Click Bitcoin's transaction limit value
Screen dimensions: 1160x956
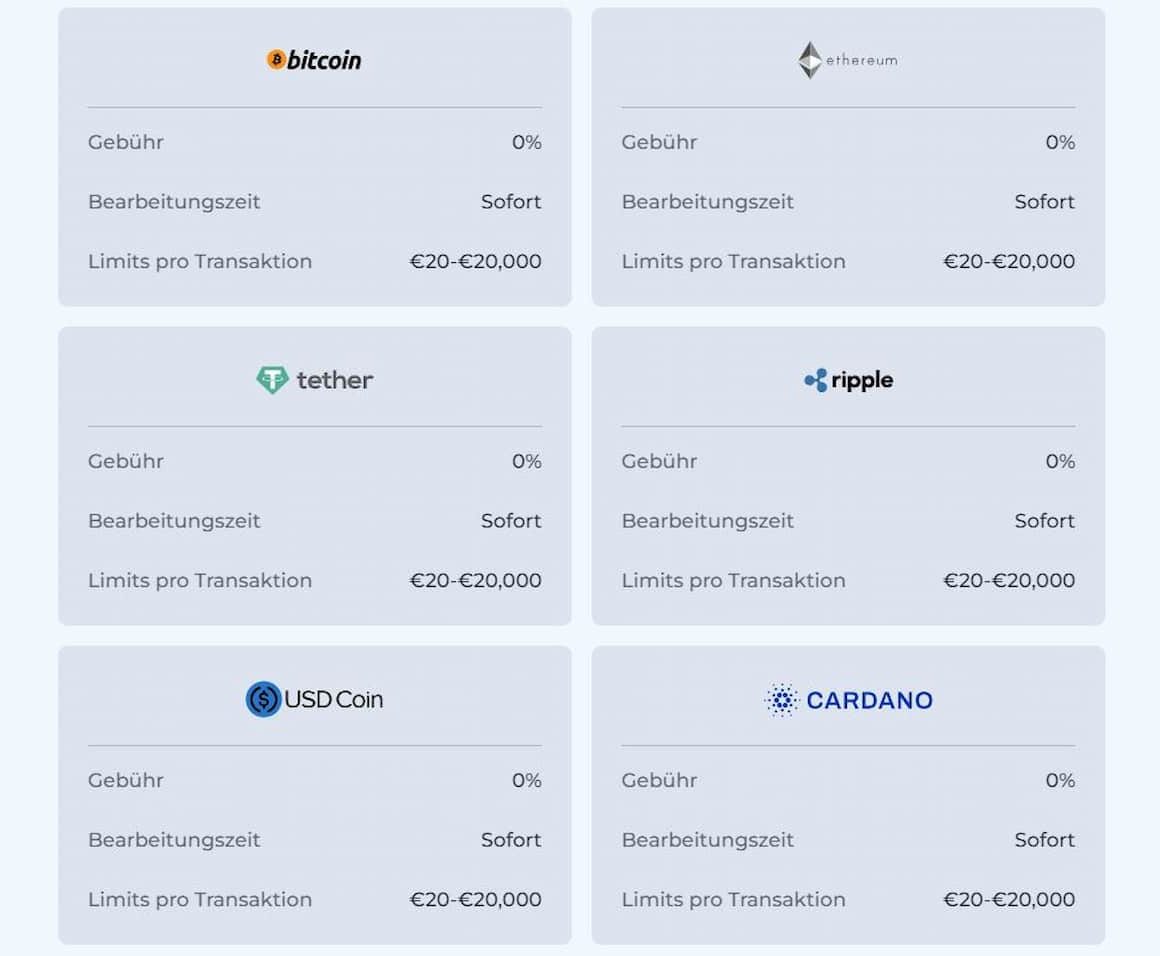pos(475,262)
